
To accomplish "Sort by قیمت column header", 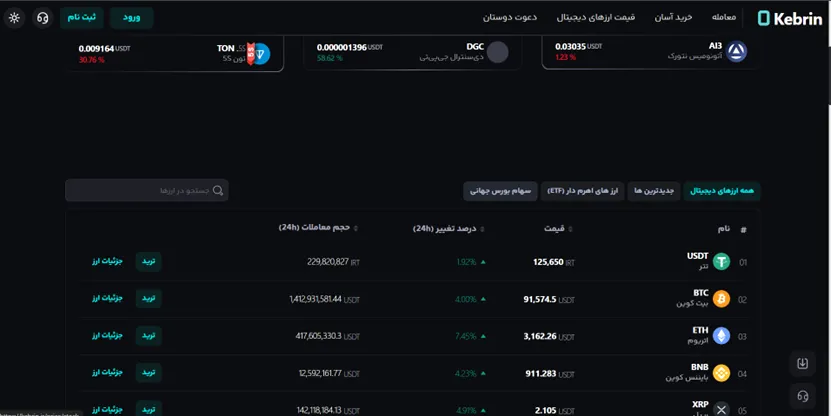I will (x=558, y=229).
